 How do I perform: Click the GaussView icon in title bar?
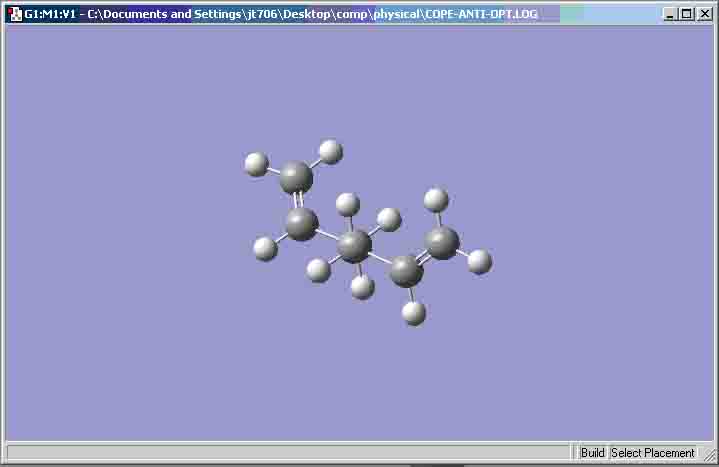[x=15, y=14]
